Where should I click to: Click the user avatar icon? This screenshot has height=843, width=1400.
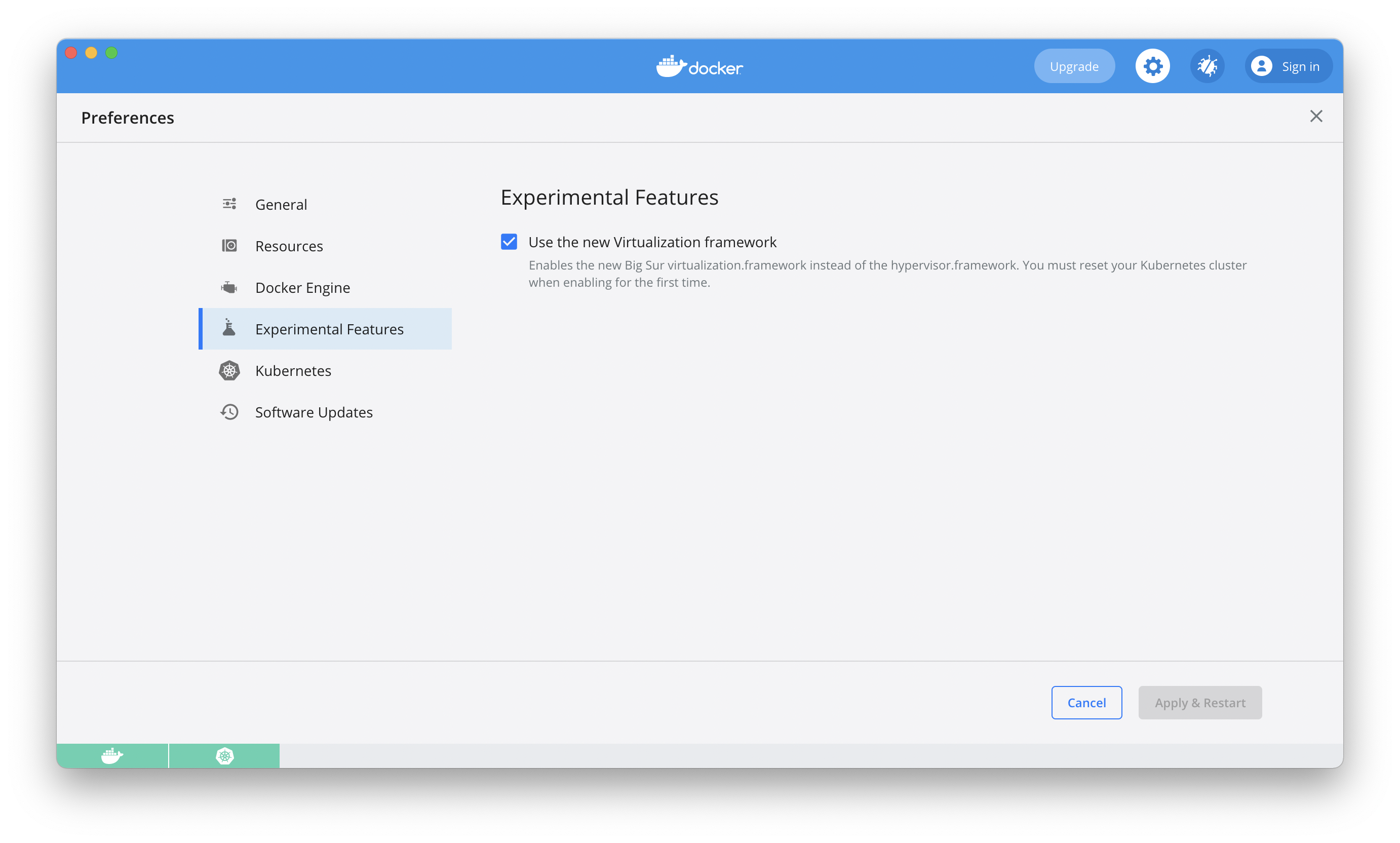pyautogui.click(x=1261, y=66)
